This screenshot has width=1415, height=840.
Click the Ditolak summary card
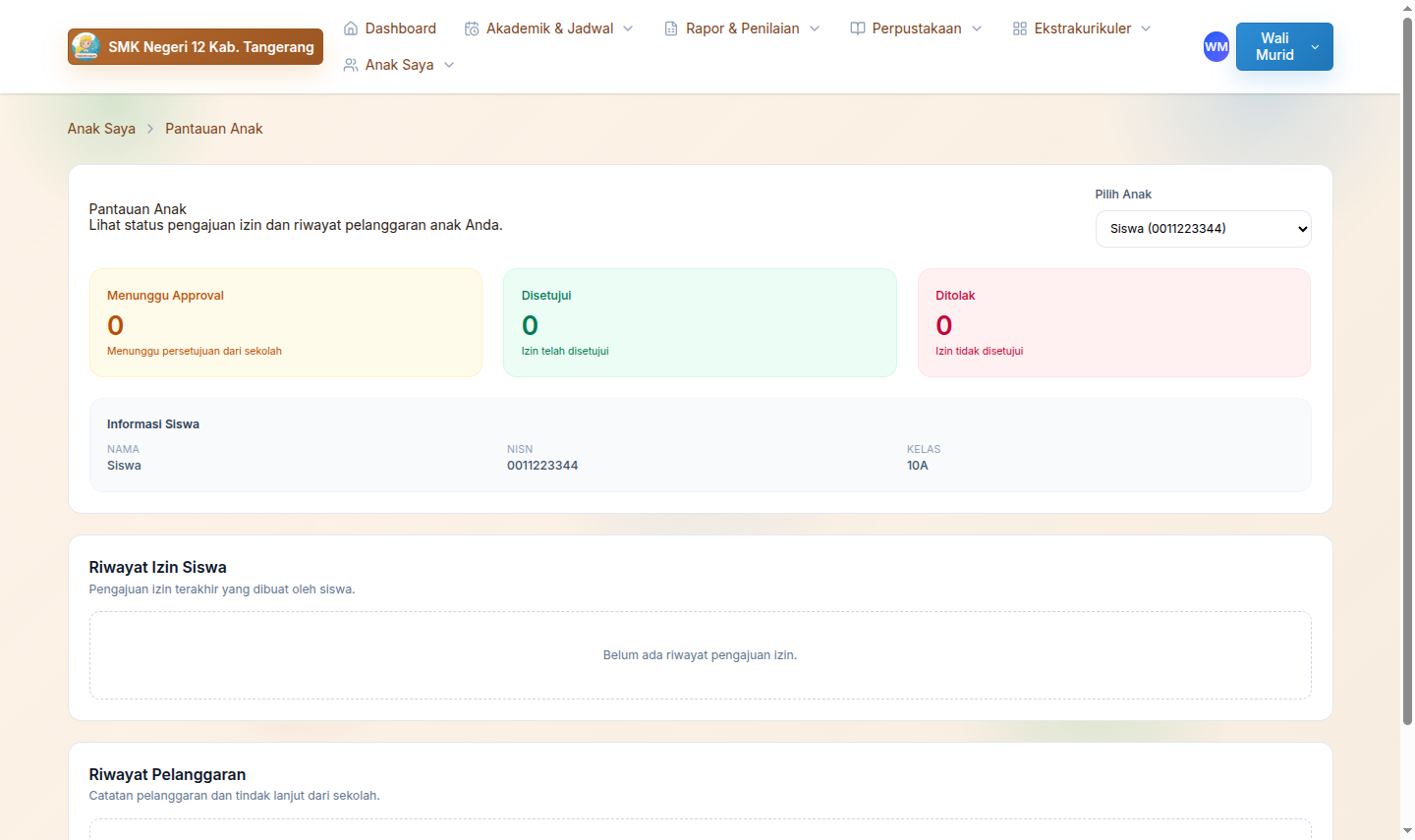click(x=1113, y=322)
